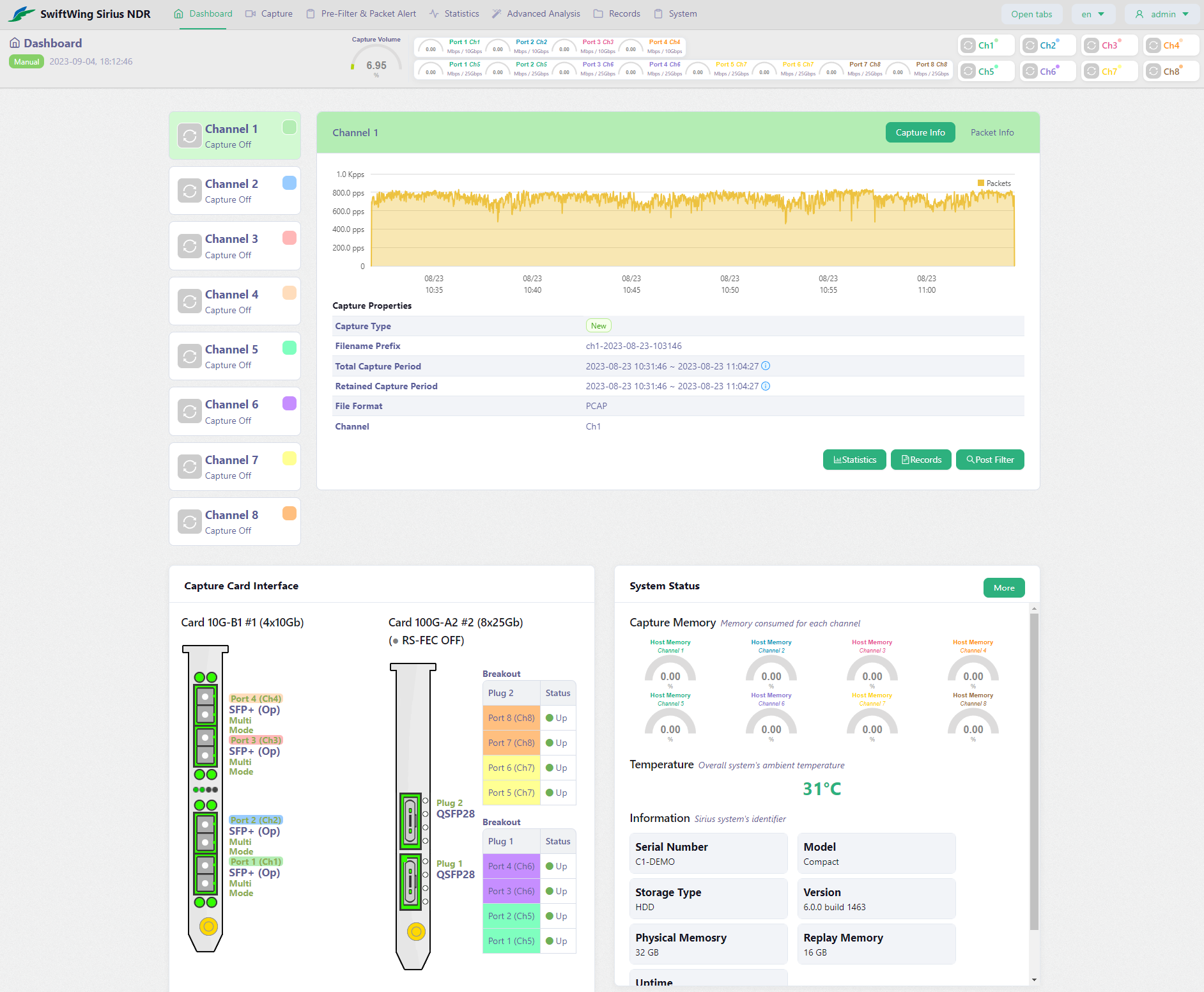Open the language dropdown labeled en
Screen dimensions: 1204x992
1093,14
